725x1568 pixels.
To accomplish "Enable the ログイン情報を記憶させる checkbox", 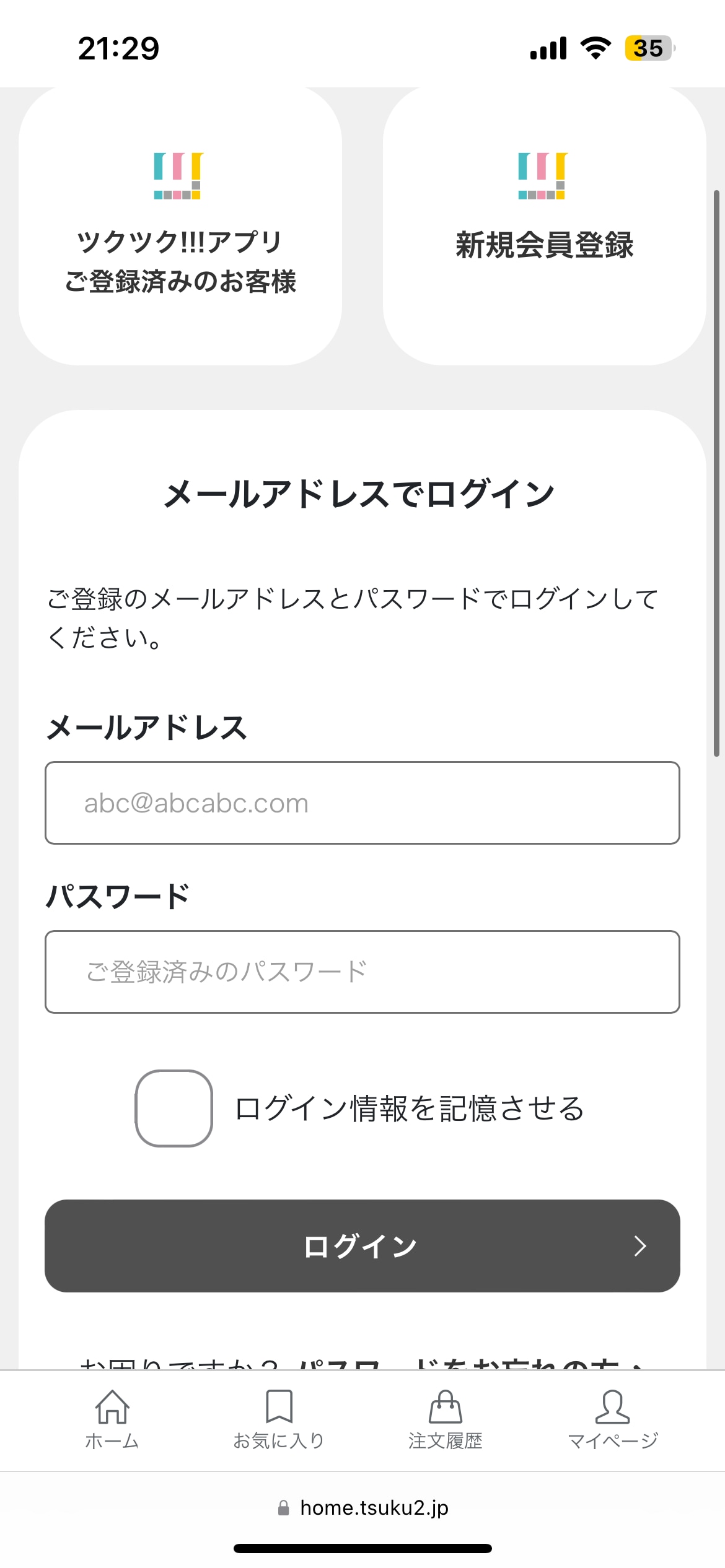I will [174, 1108].
